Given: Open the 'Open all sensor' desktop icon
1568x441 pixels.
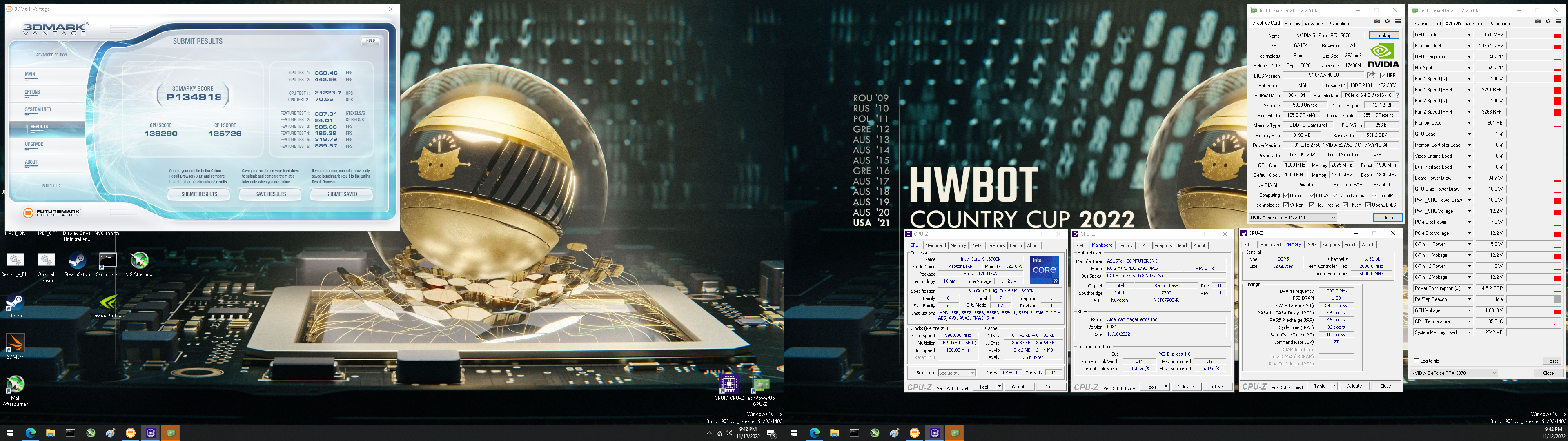Looking at the screenshot, I should click(x=46, y=267).
